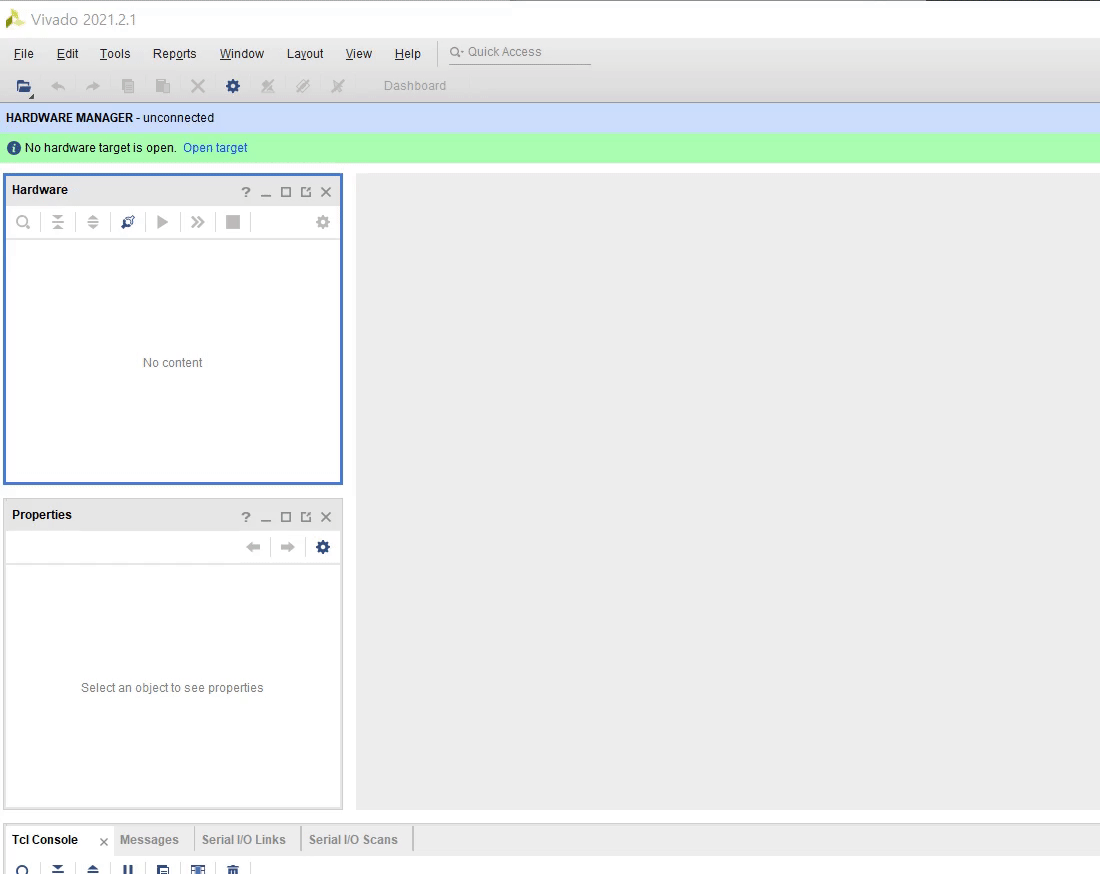1100x874 pixels.
Task: Open the Layout menu
Action: [304, 54]
